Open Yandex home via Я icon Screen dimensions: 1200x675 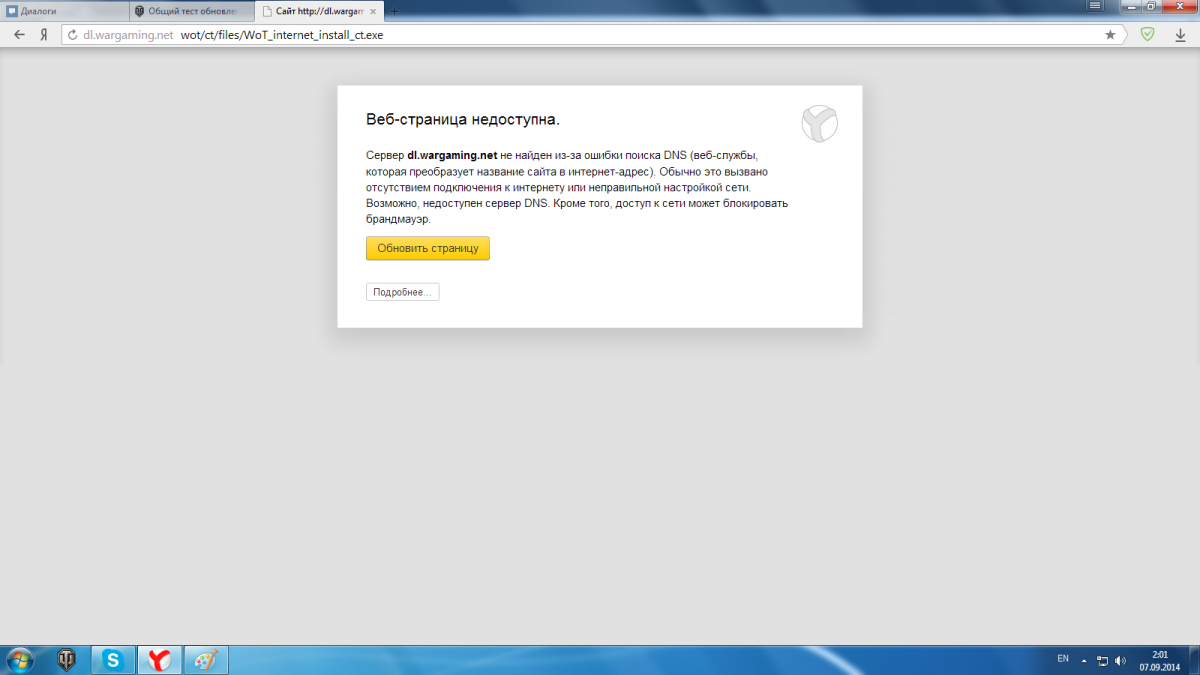pyautogui.click(x=44, y=34)
